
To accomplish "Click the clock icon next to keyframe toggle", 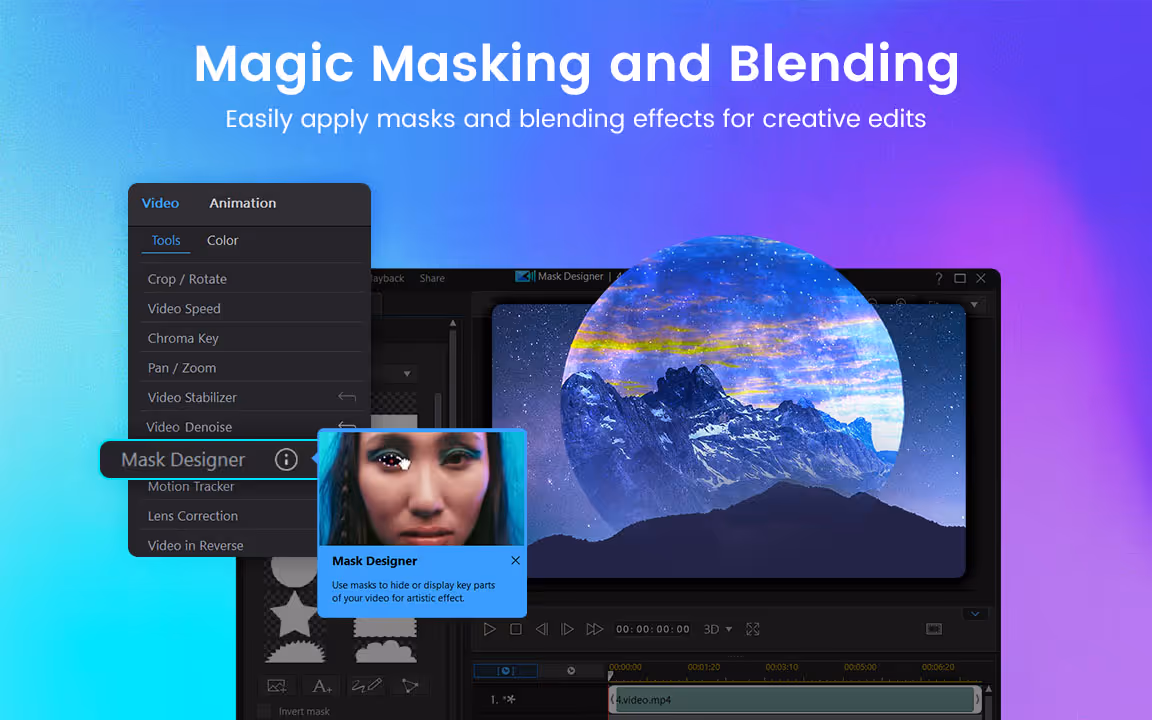I will tap(571, 671).
